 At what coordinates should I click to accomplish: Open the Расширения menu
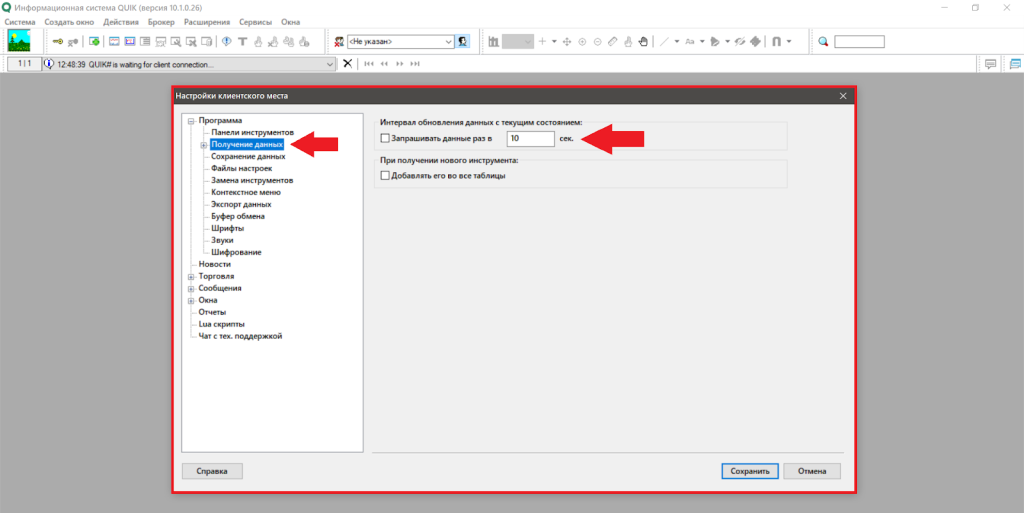(207, 22)
